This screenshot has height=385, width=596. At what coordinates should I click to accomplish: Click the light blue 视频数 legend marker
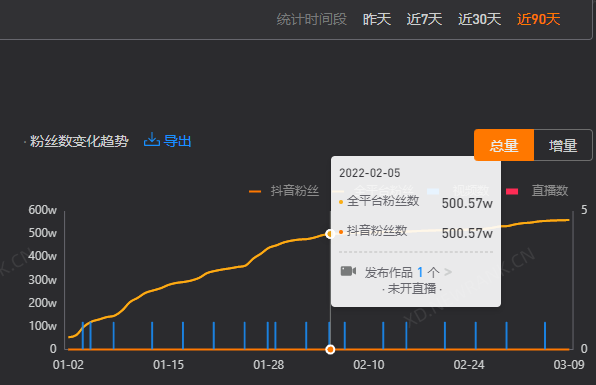(433, 191)
